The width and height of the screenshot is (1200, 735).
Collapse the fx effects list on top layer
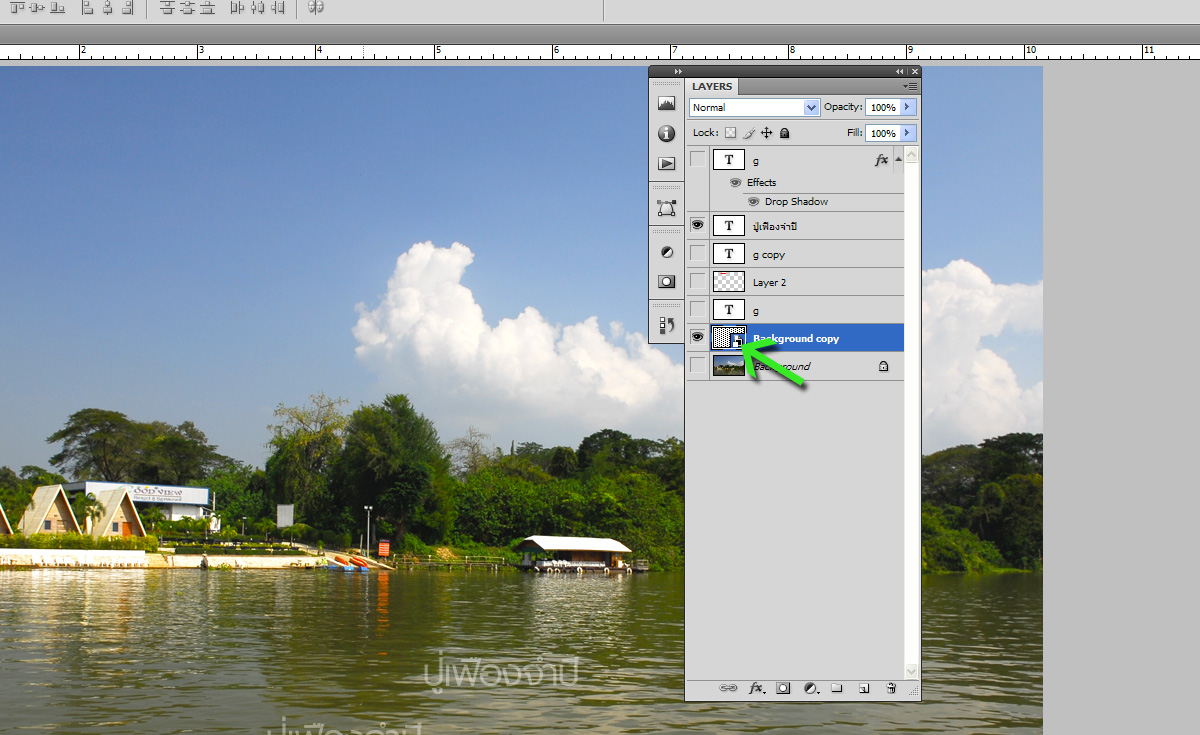click(x=898, y=159)
